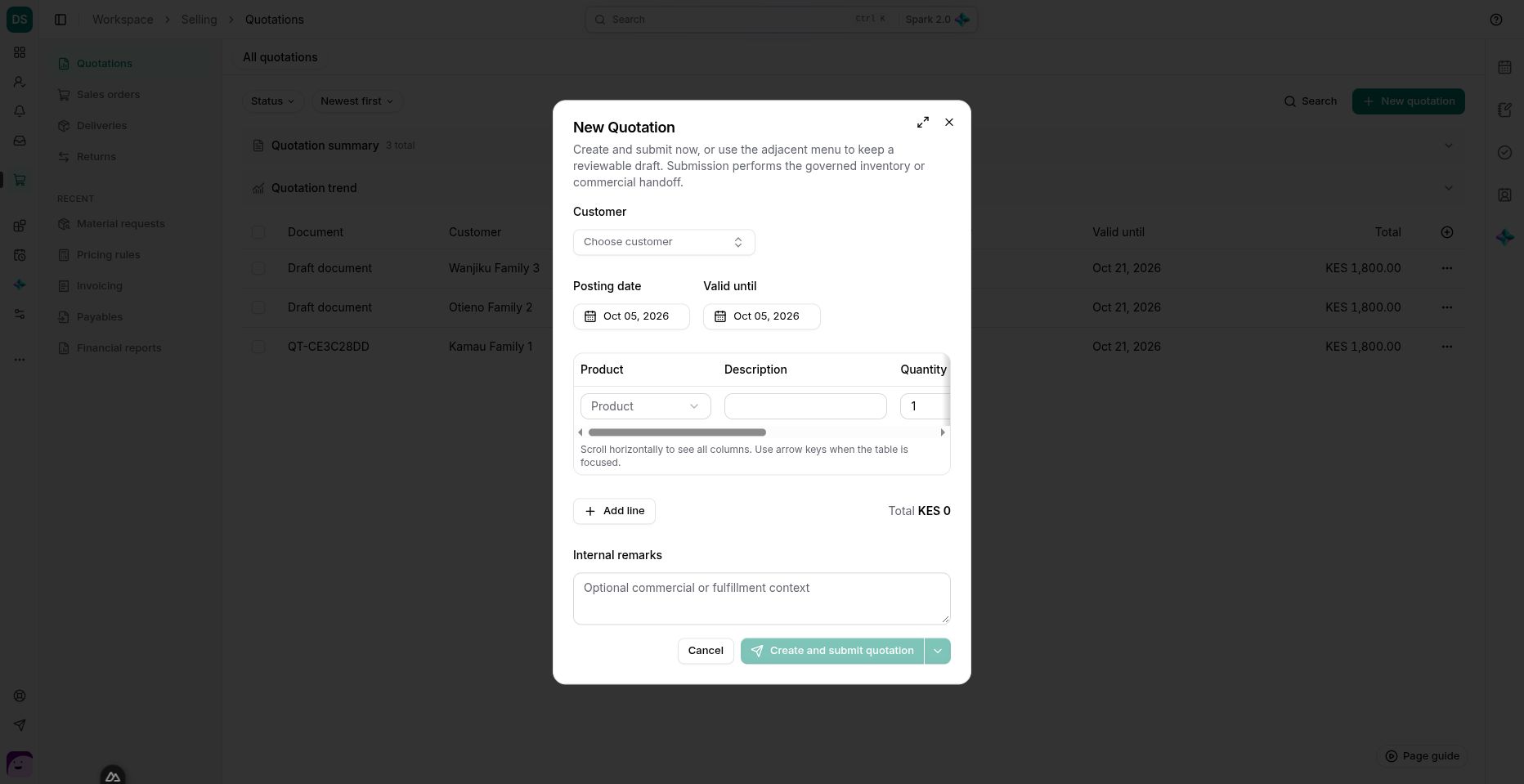The height and width of the screenshot is (784, 1524).
Task: Click the line table horizontal scrollbar thumb
Action: click(x=677, y=432)
